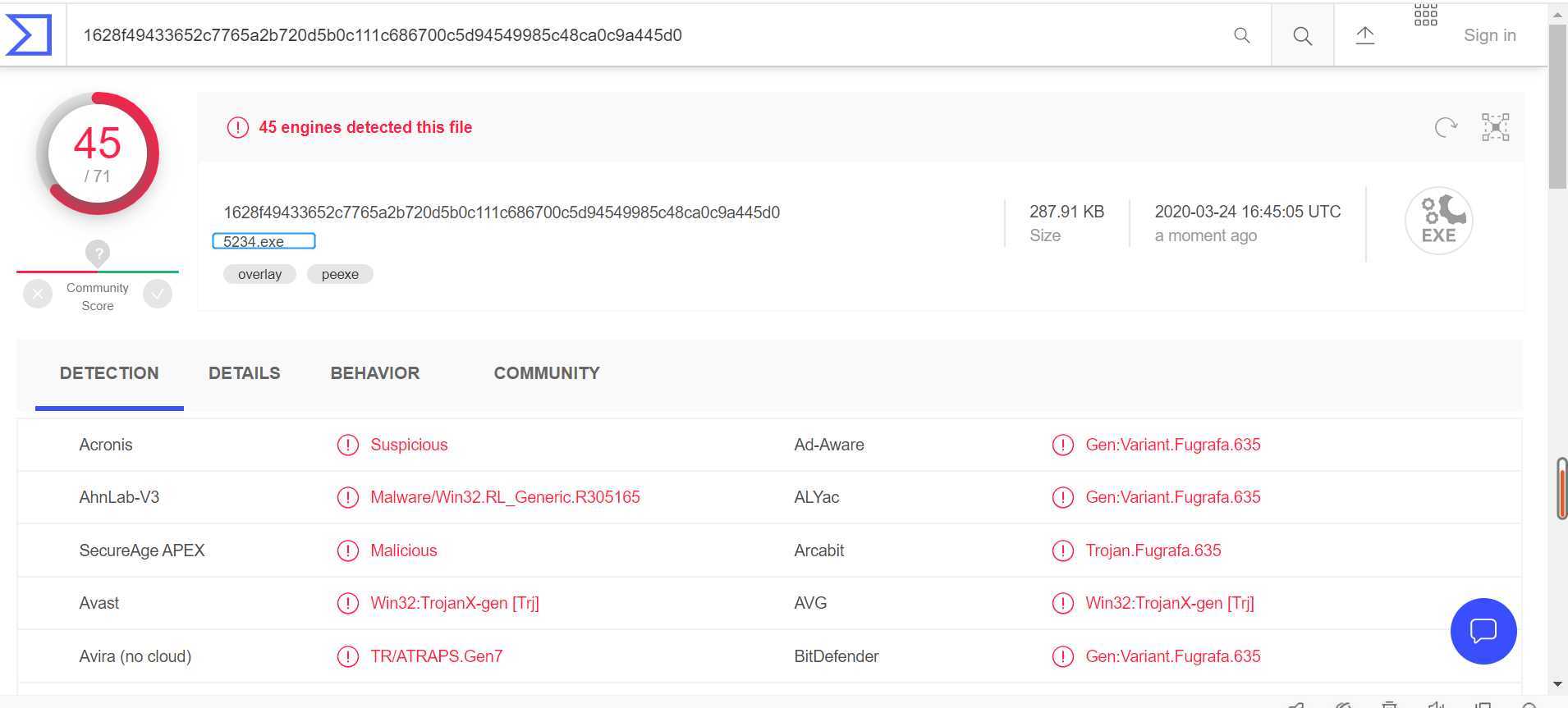
Task: Select the Trojan.Fugrafa.635 result
Action: point(1153,550)
